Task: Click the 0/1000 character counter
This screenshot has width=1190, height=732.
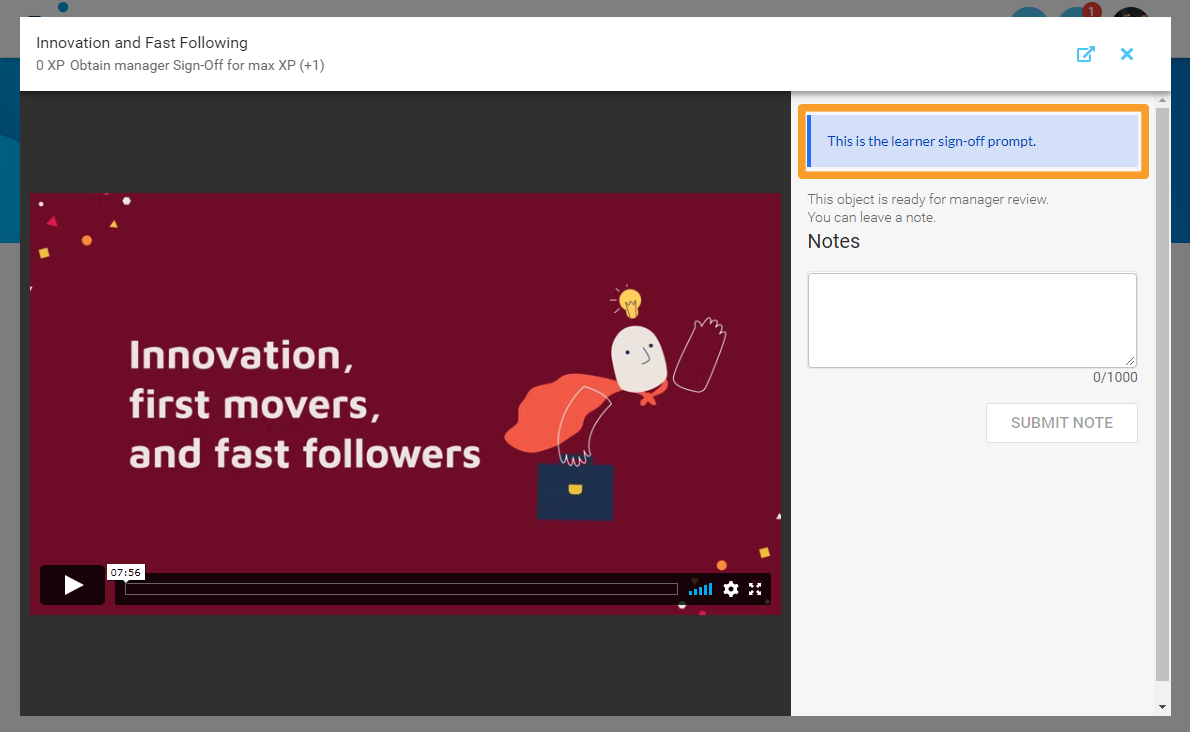Action: click(1116, 377)
